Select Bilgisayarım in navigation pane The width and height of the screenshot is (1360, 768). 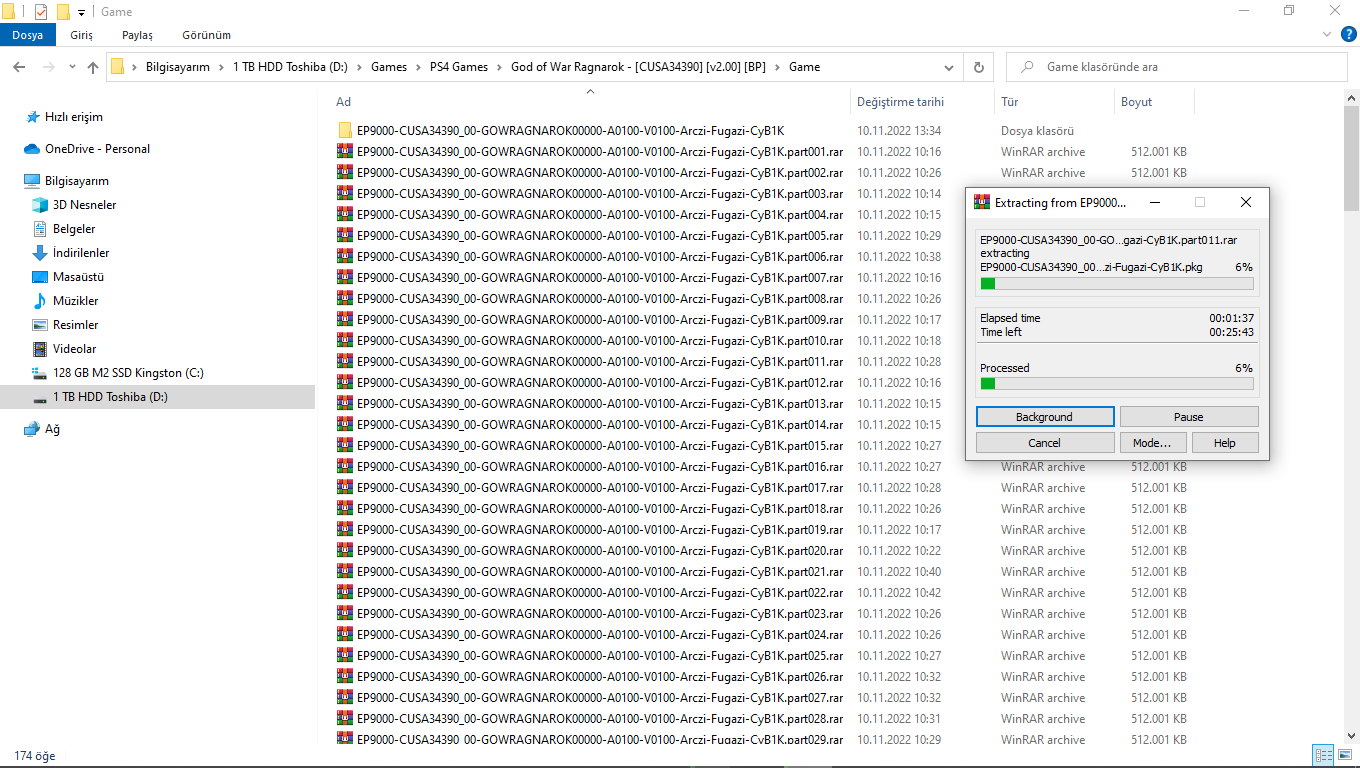click(x=77, y=181)
